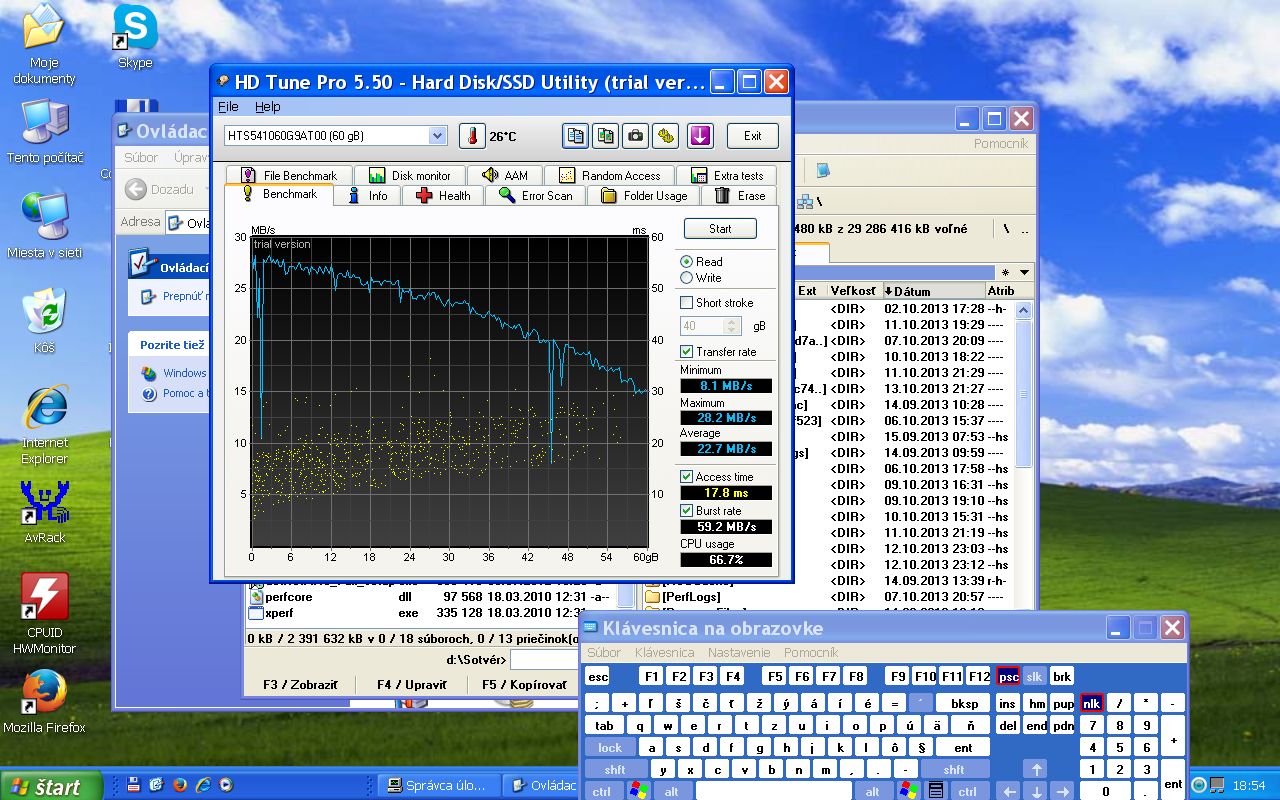Screen dimensions: 1280x800
Task: Open Miesta v sieti desktop icon
Action: click(x=45, y=225)
